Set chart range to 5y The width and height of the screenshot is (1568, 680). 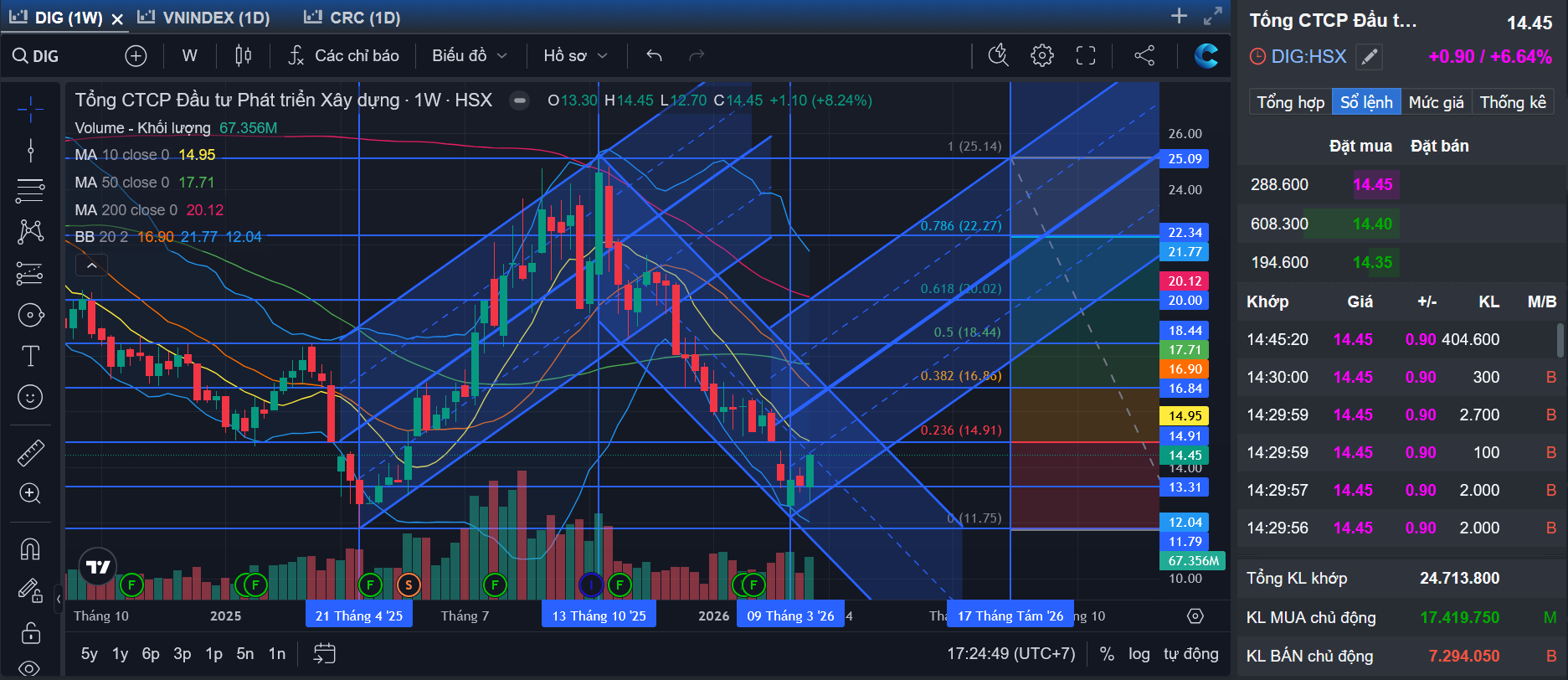(x=90, y=654)
